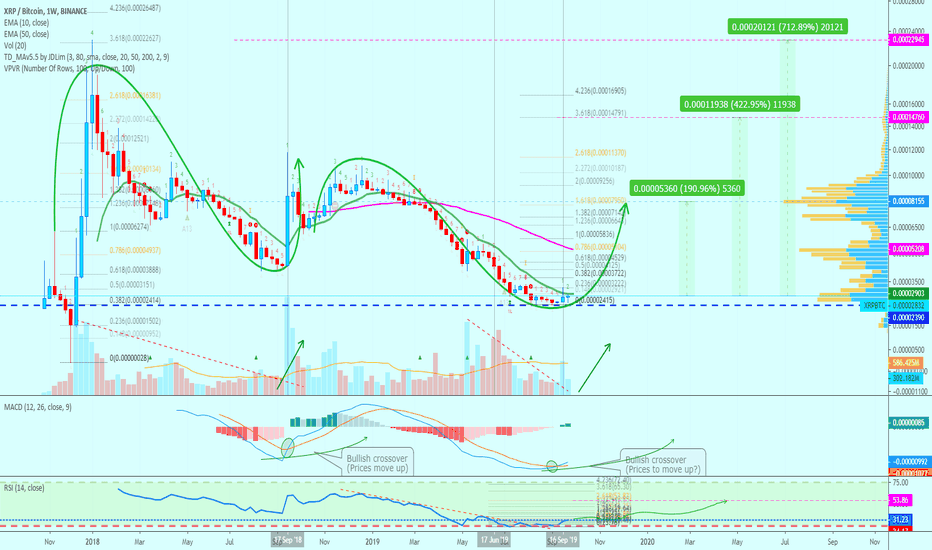Click the XRP / Bitcoin, 1W, BINANCE chart title
Viewport: 932px width, 550px height.
pyautogui.click(x=45, y=11)
